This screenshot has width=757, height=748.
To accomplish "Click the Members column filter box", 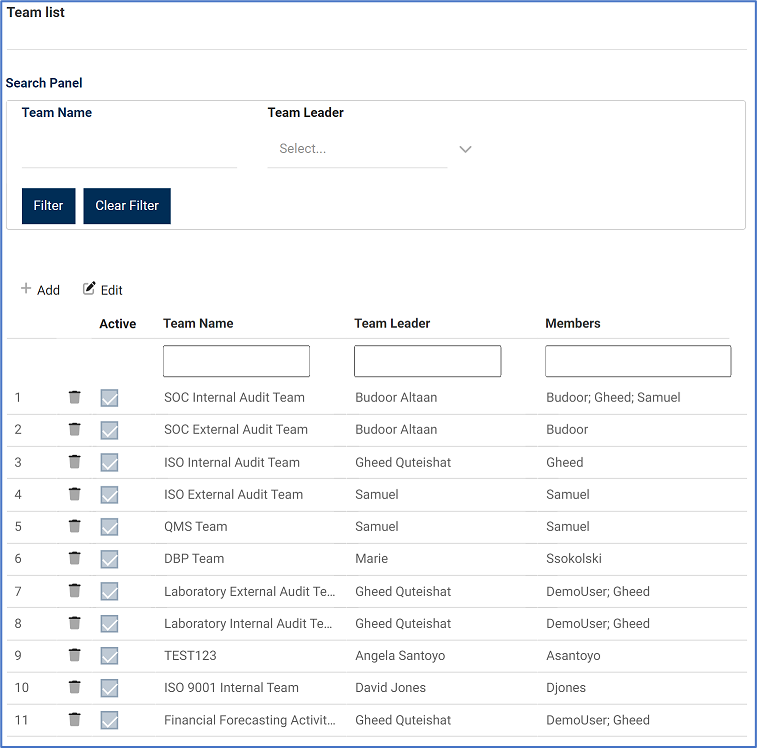I will tap(638, 361).
